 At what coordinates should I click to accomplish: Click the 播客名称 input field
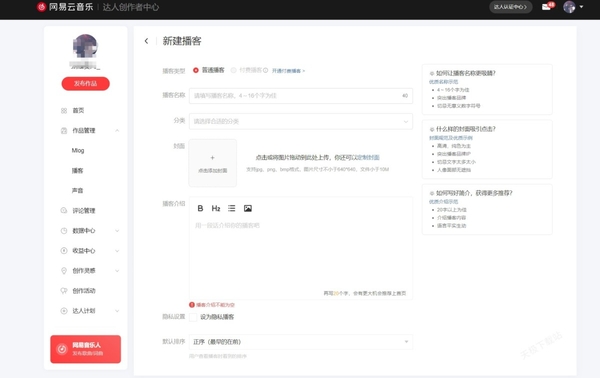[x=301, y=96]
